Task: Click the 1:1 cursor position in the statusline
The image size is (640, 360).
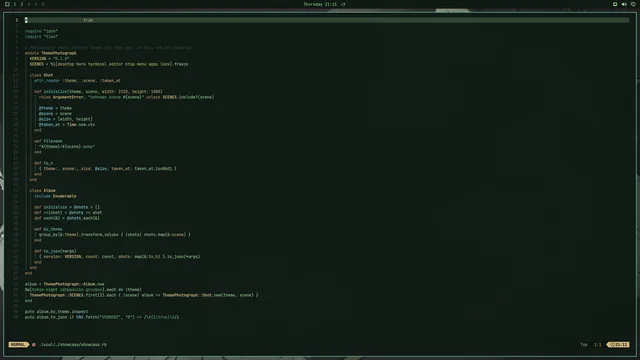Action: tap(598, 344)
